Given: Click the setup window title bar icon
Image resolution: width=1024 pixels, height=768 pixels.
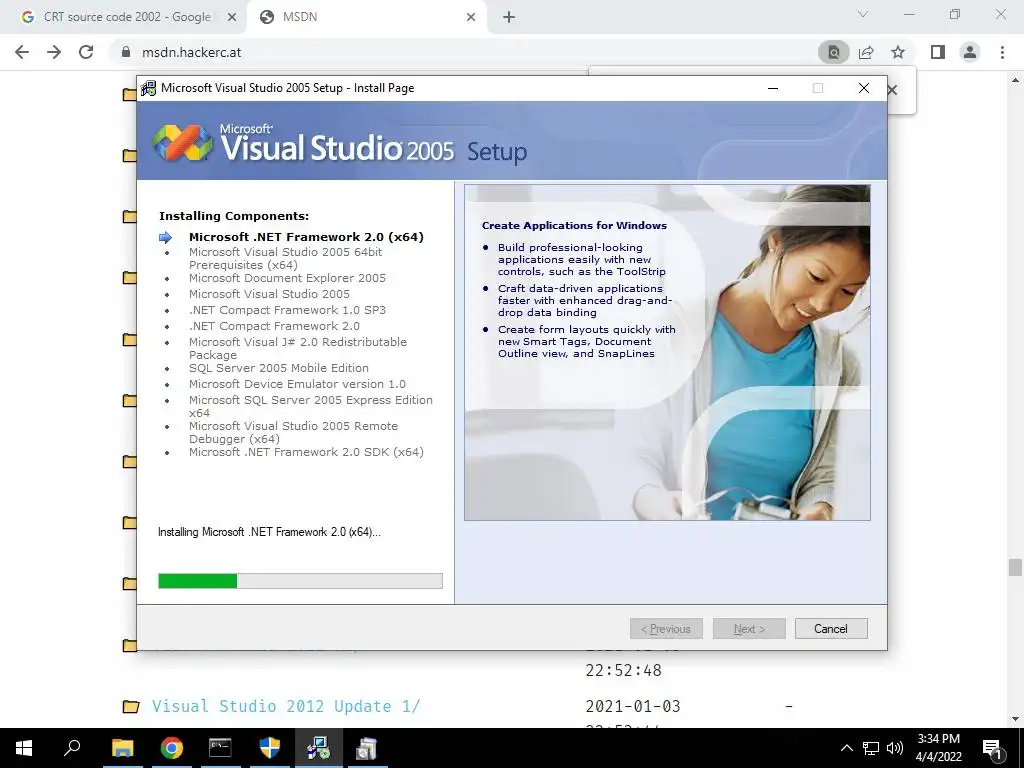Looking at the screenshot, I should [149, 88].
